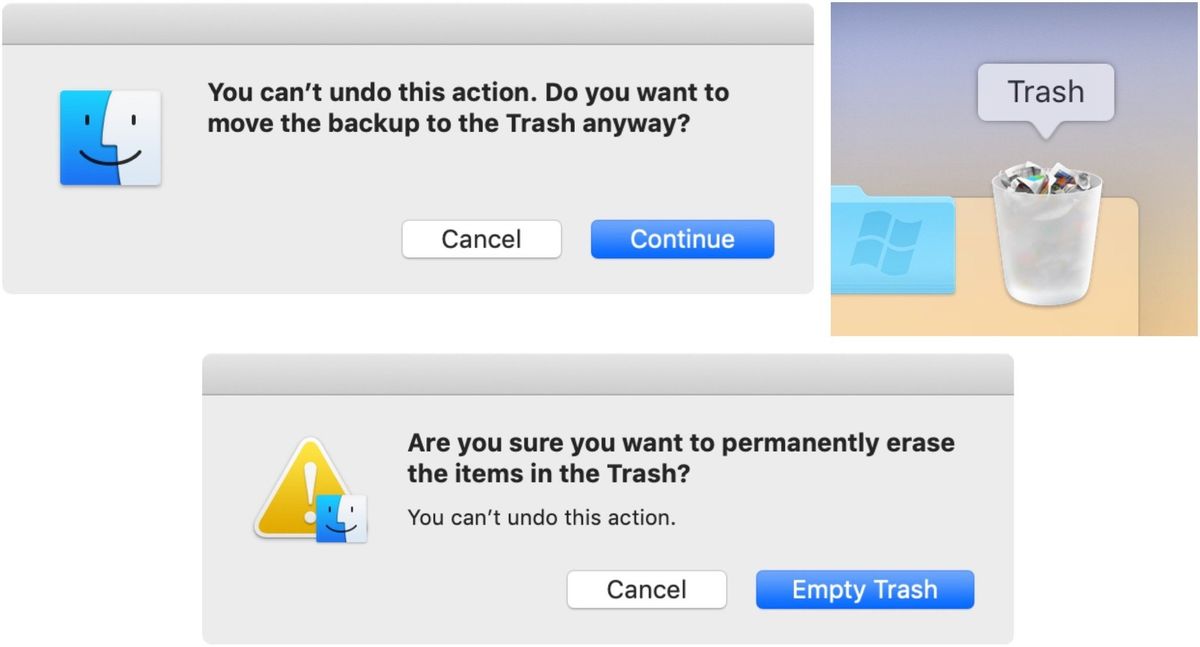The image size is (1200, 647).
Task: Click the highlighted blue Continue button
Action: (x=682, y=239)
